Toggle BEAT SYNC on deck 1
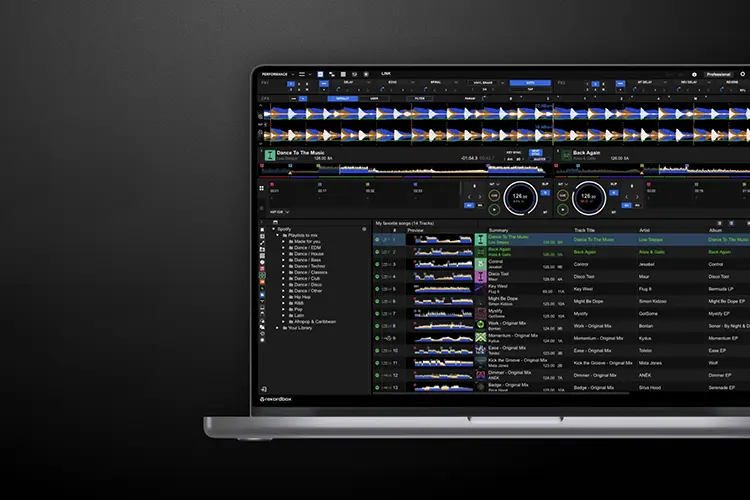Image resolution: width=750 pixels, height=500 pixels. [536, 152]
